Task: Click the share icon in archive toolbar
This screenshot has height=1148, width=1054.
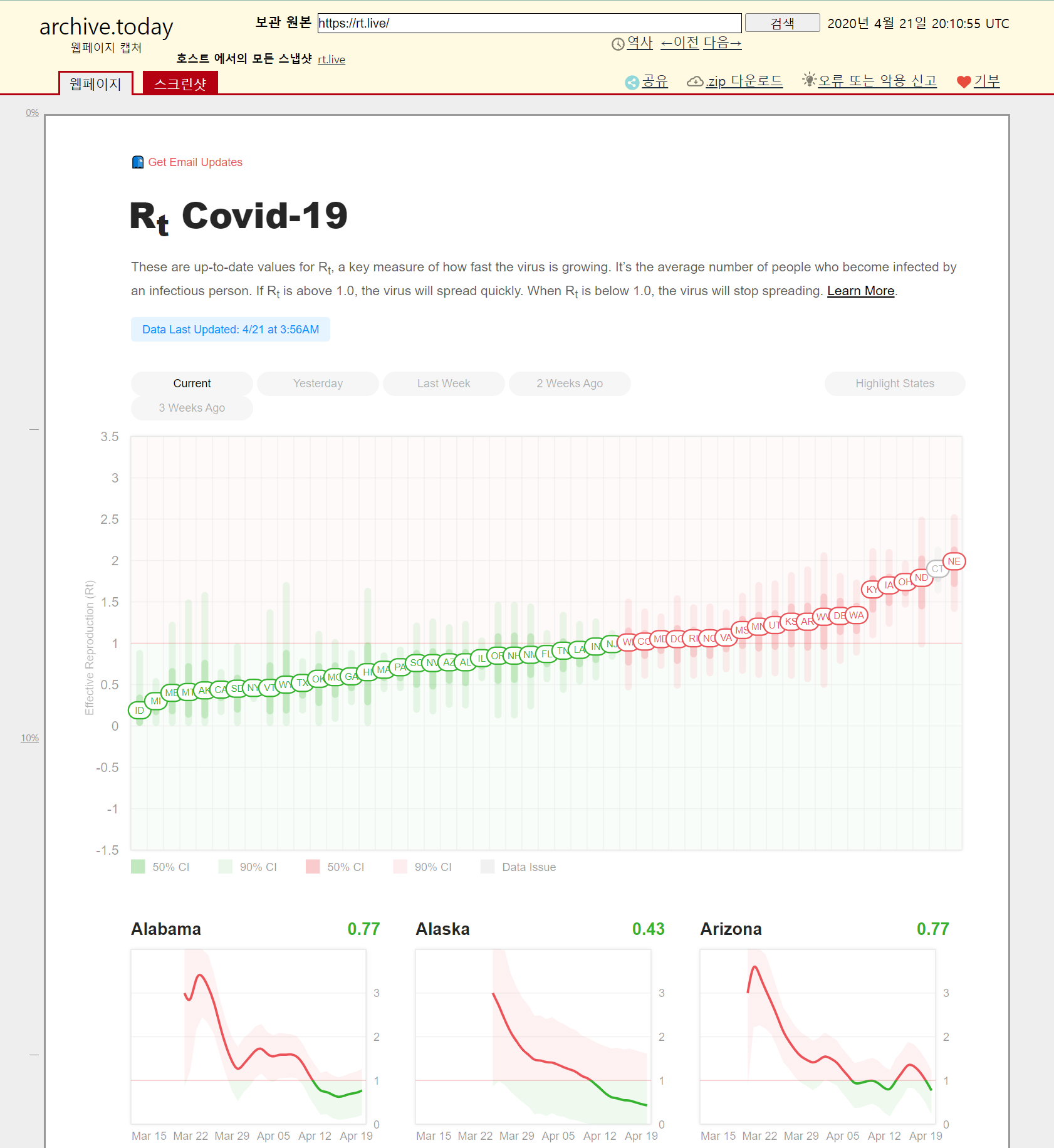Action: tap(632, 82)
